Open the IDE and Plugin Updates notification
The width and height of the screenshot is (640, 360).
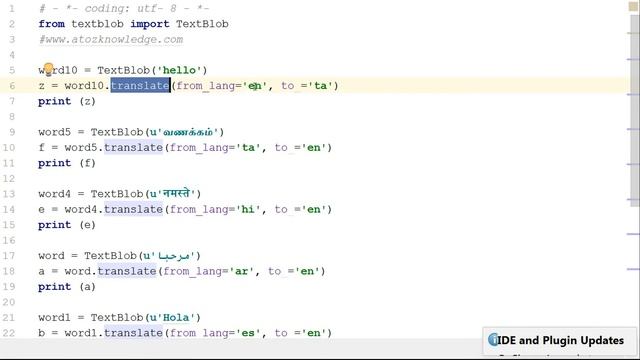[x=559, y=340]
